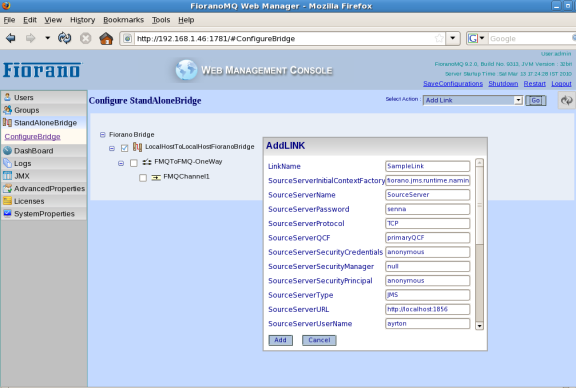Viewport: 576px width, 388px height.
Task: Click the page identity icon in address bar
Action: click(127, 39)
